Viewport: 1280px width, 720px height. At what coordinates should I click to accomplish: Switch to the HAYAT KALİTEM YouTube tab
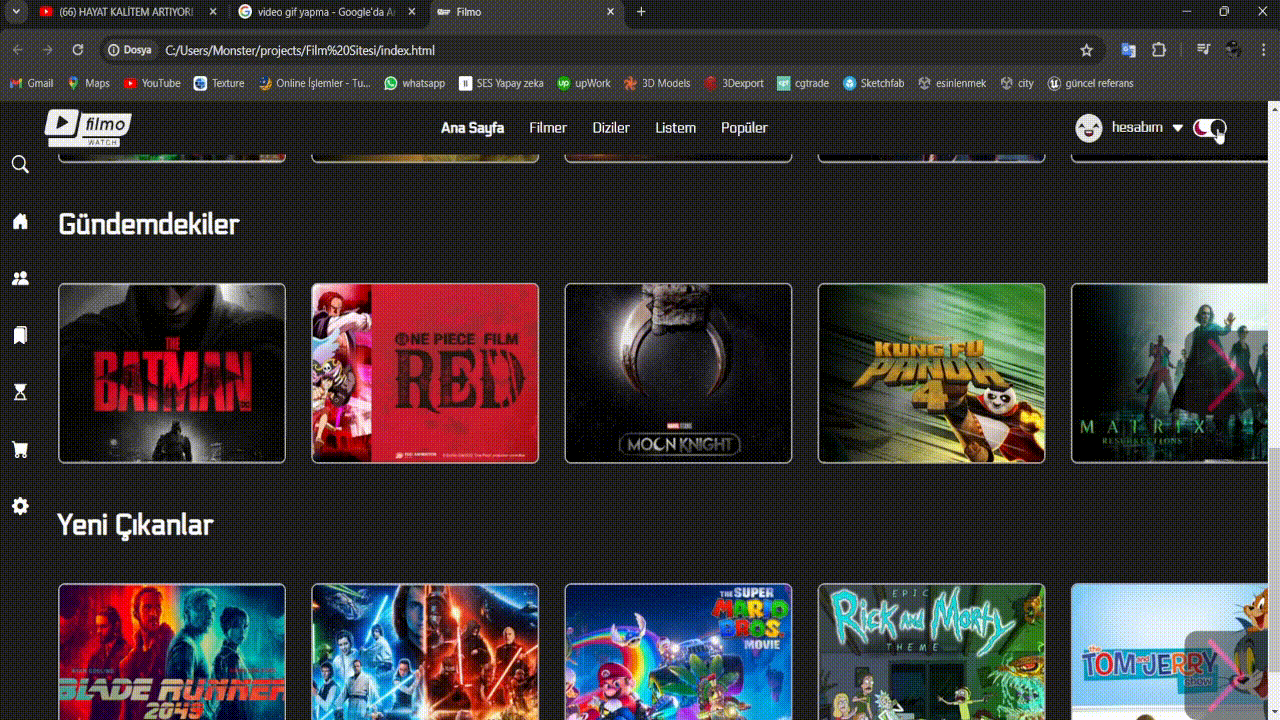click(x=127, y=12)
